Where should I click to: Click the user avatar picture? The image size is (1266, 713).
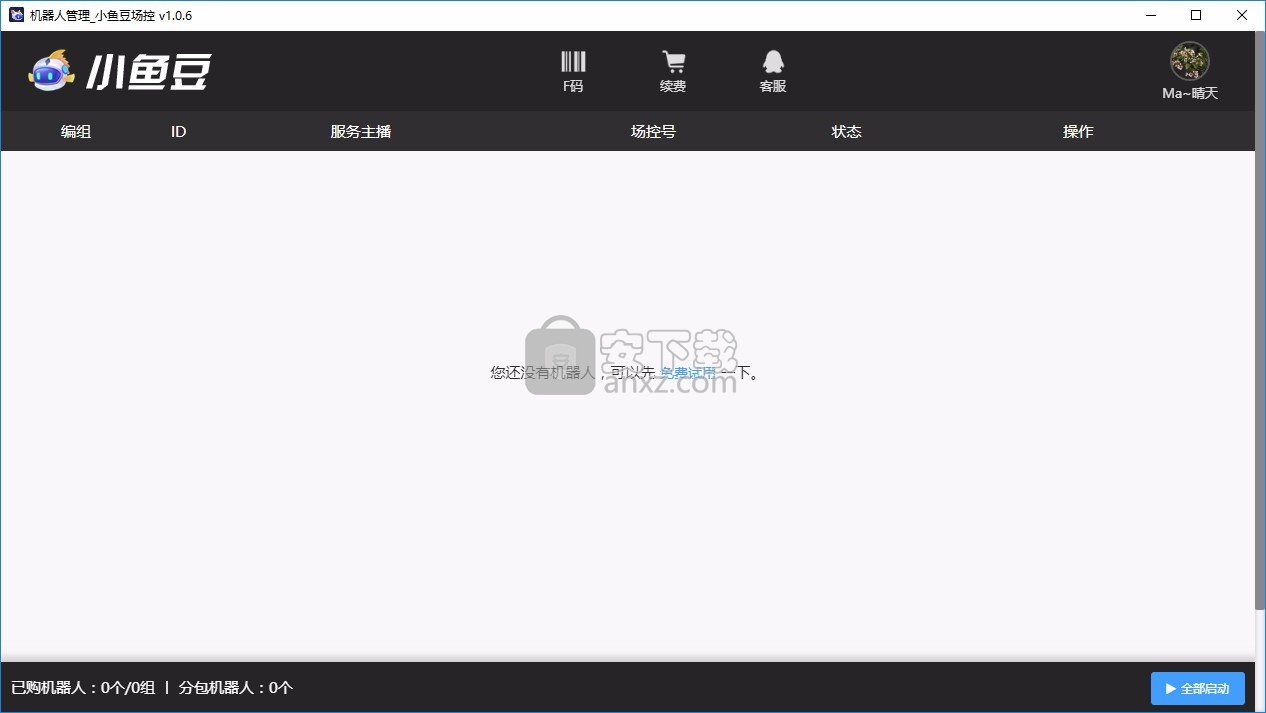(x=1190, y=62)
